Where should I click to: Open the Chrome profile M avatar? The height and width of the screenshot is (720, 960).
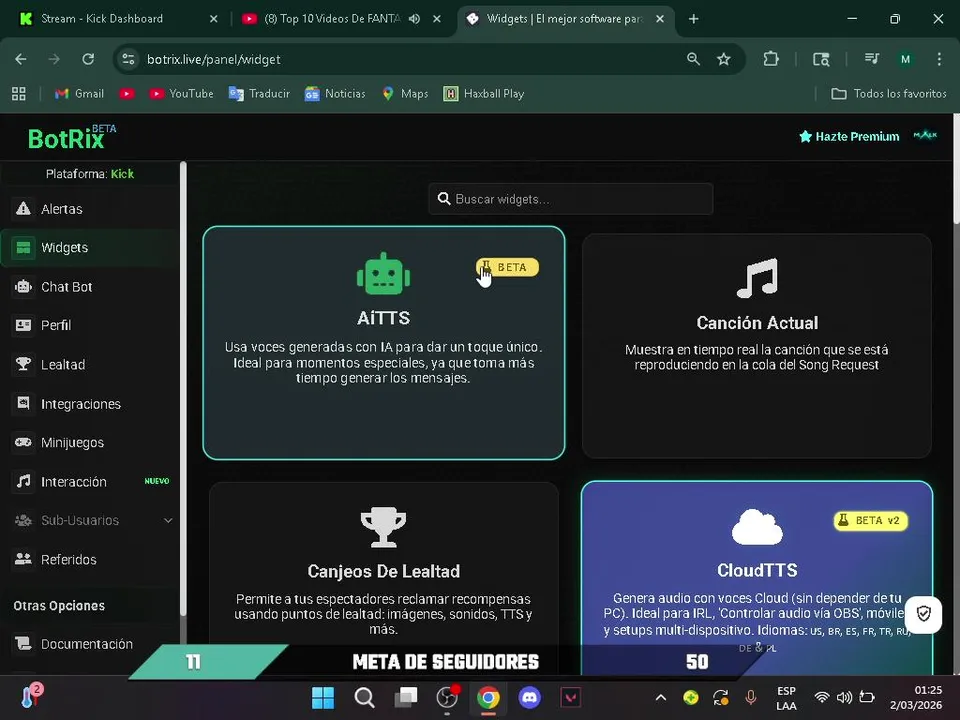[x=905, y=59]
